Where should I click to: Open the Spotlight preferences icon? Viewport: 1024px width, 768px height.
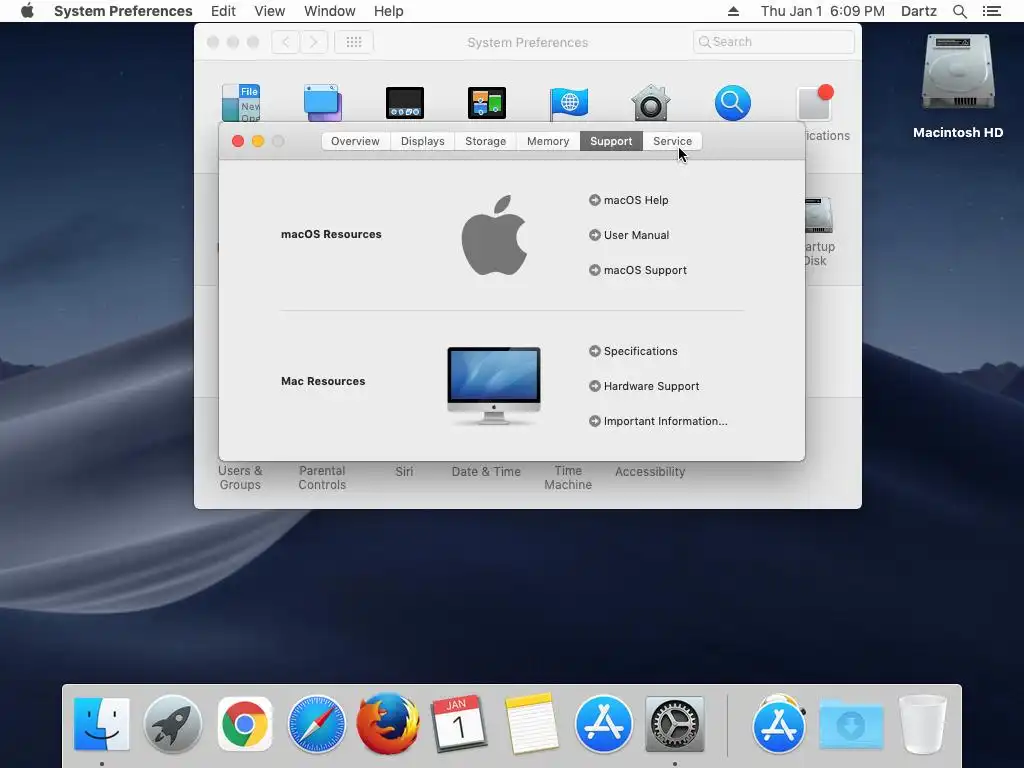[733, 103]
